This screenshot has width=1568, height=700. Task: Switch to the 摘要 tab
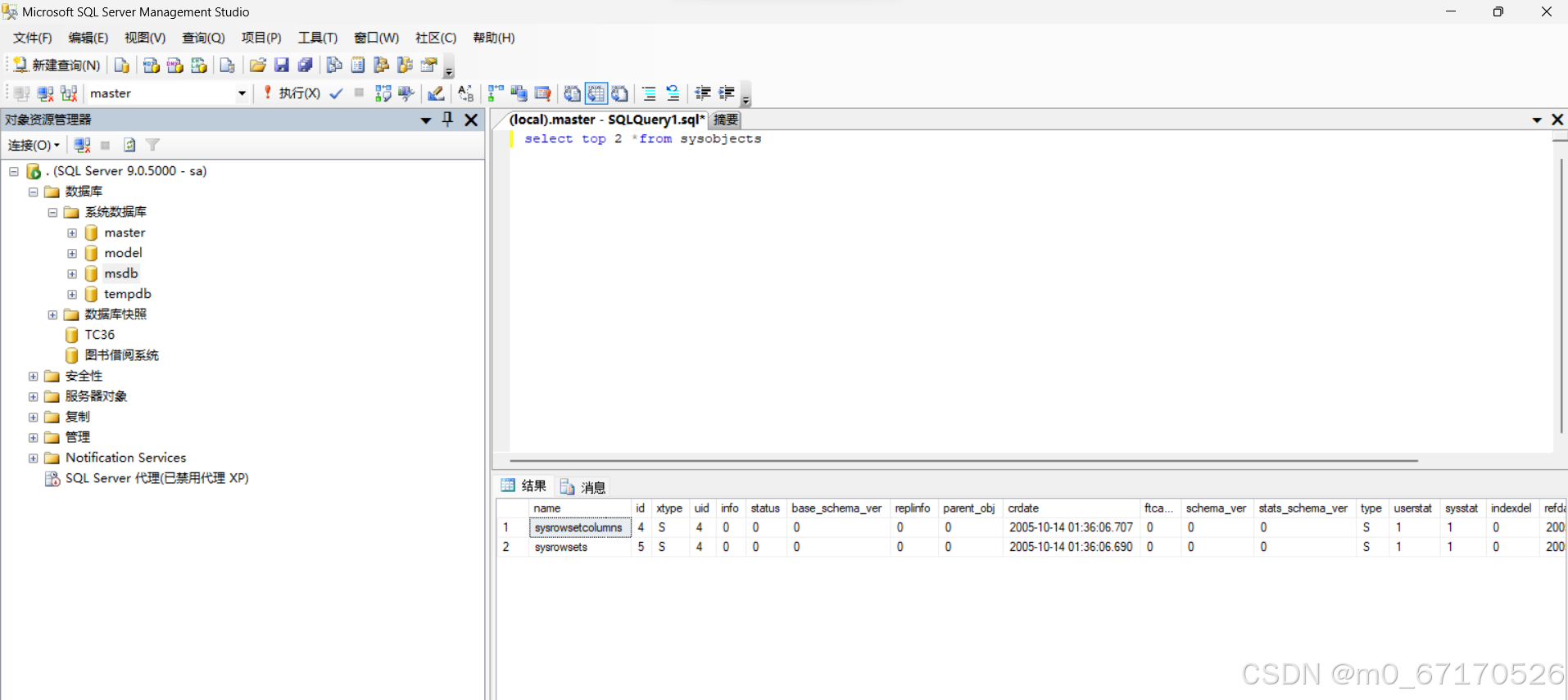(x=726, y=120)
